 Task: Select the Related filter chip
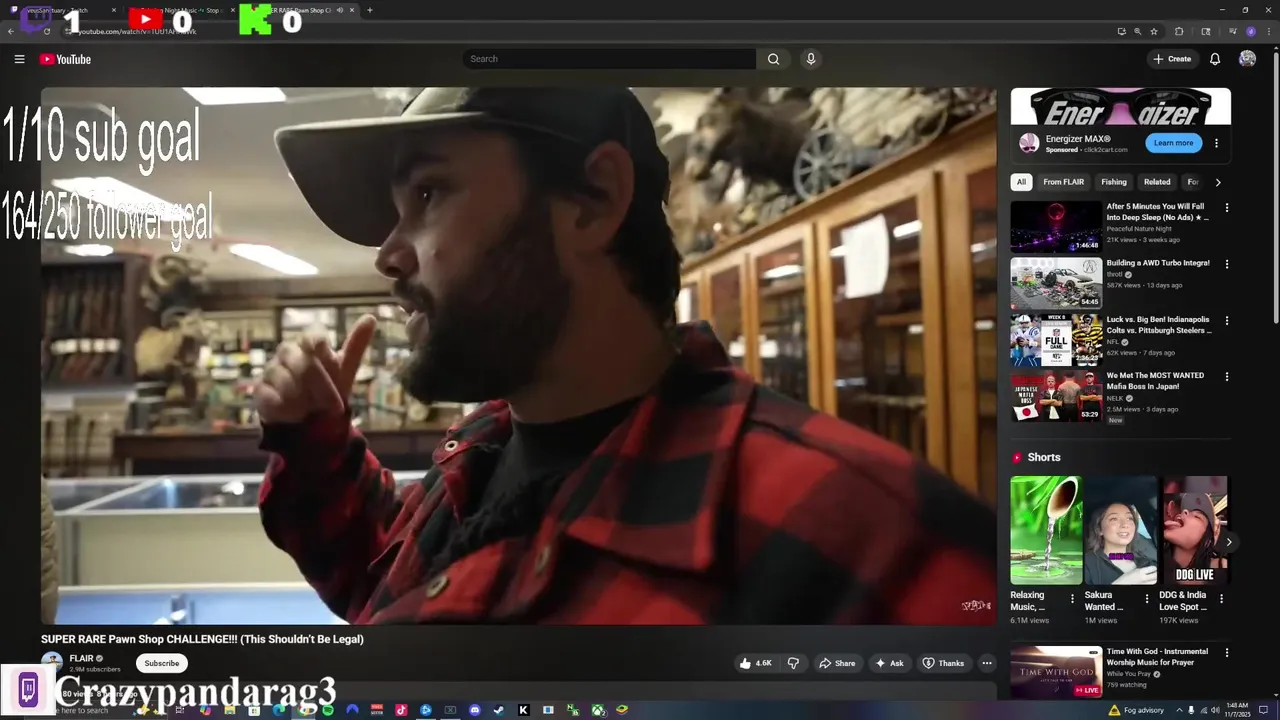pos(1157,182)
